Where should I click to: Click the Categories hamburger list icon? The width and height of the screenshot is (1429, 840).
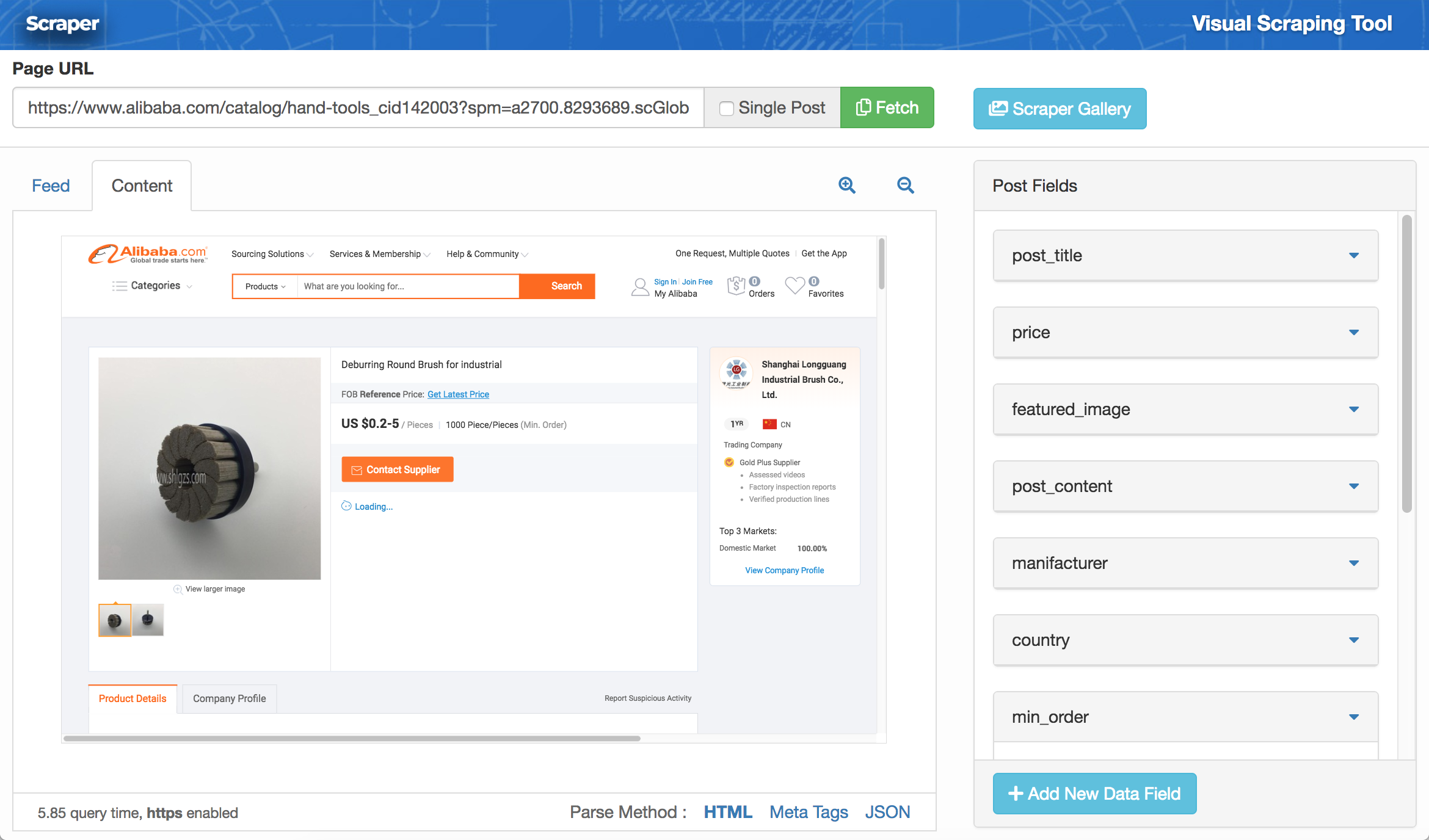[x=119, y=286]
